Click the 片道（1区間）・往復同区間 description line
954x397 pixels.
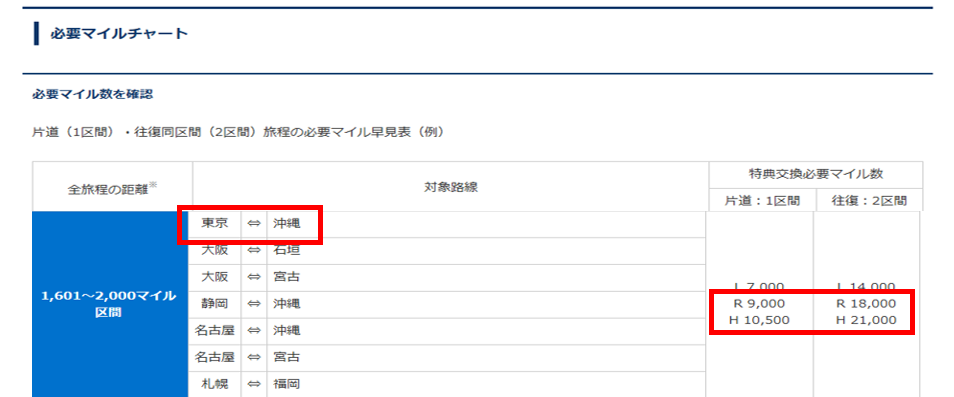point(238,132)
